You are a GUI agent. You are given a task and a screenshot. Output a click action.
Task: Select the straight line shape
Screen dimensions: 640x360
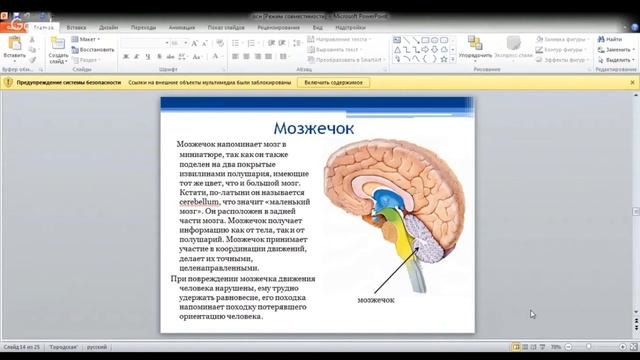tap(407, 40)
